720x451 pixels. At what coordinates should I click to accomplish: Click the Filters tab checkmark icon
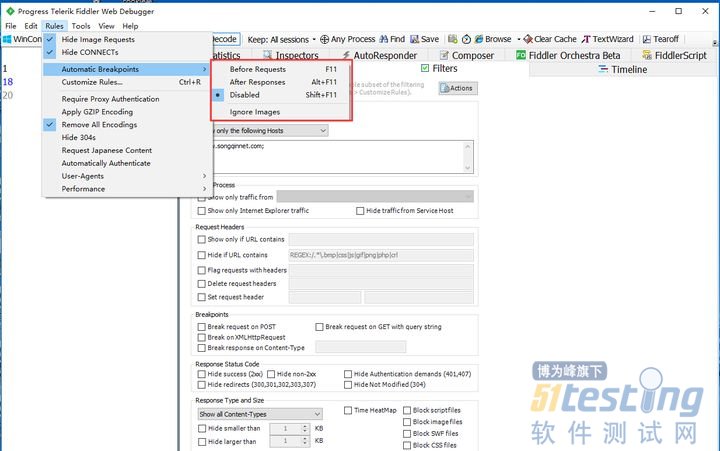[x=425, y=68]
